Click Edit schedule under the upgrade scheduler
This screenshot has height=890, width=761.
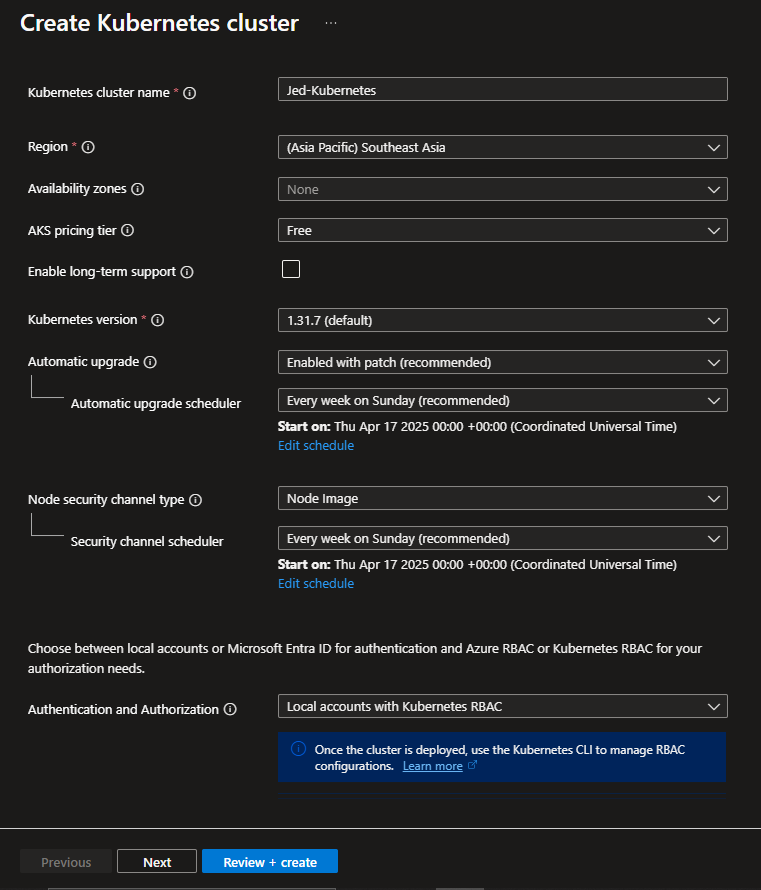pos(315,445)
